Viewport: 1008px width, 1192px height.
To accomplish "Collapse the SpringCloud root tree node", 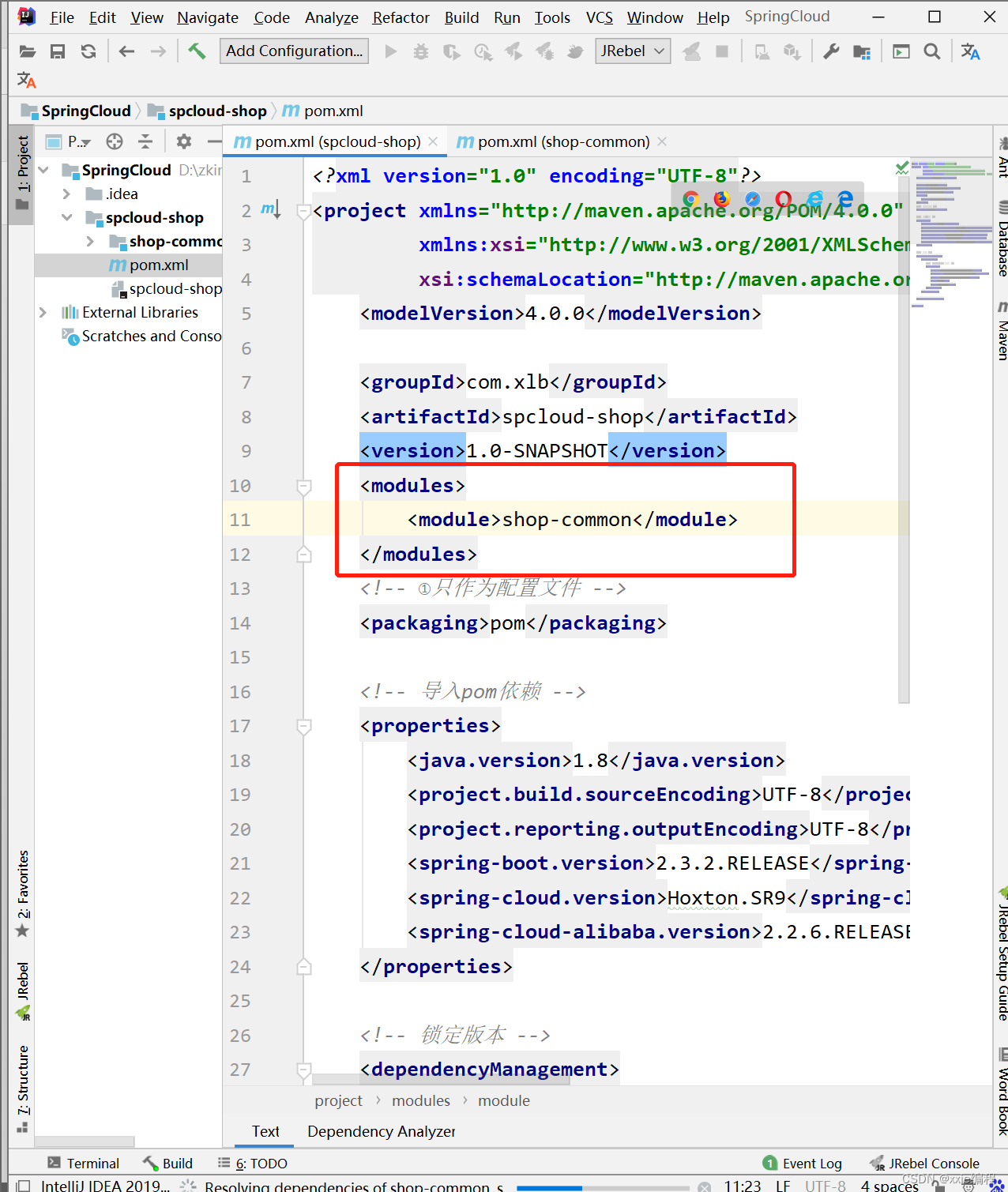I will (43, 170).
